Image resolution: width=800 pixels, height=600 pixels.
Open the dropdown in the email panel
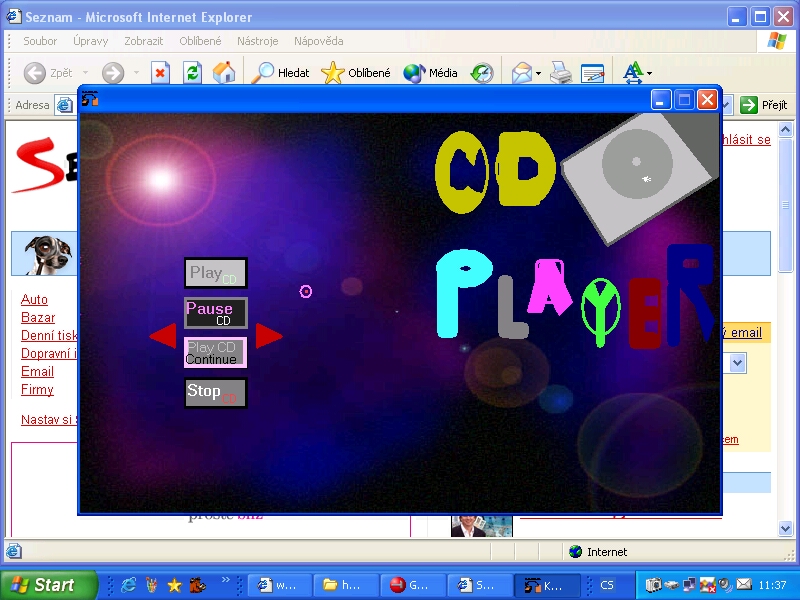coord(737,363)
